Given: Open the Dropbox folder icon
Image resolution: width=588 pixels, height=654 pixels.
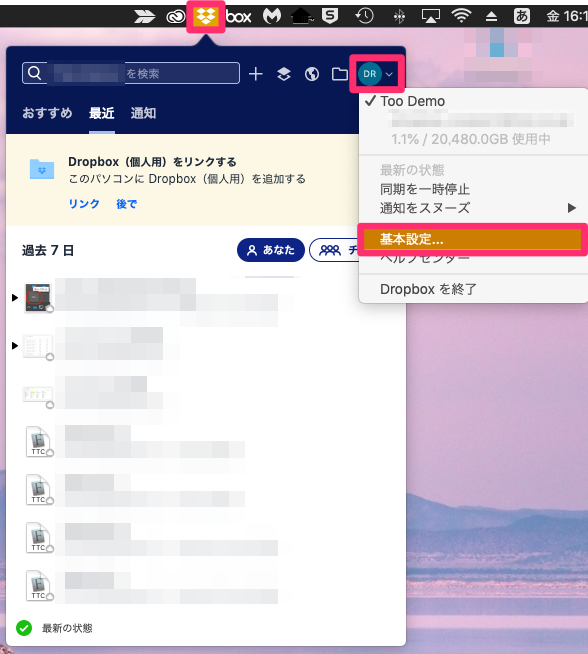Looking at the screenshot, I should coord(339,74).
